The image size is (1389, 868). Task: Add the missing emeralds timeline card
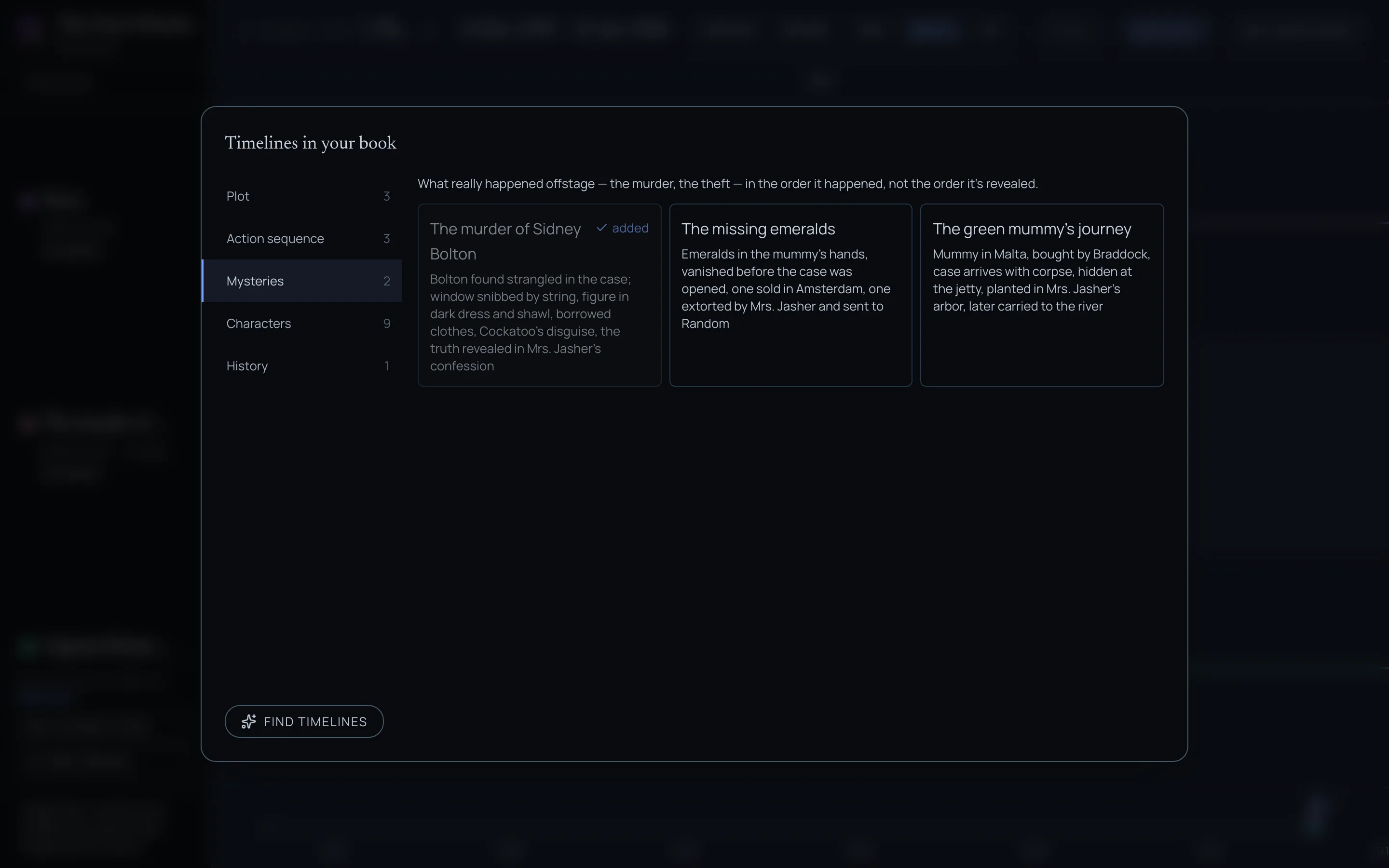click(x=790, y=295)
